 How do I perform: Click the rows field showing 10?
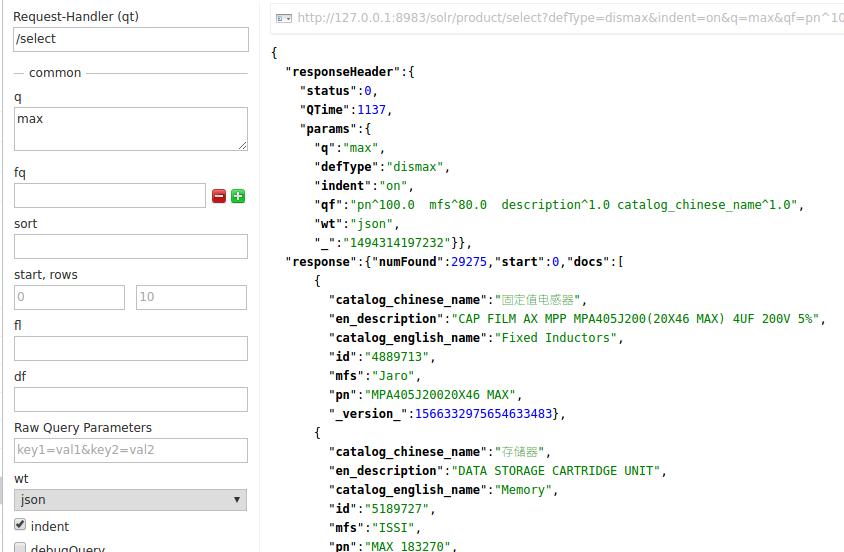click(x=191, y=297)
